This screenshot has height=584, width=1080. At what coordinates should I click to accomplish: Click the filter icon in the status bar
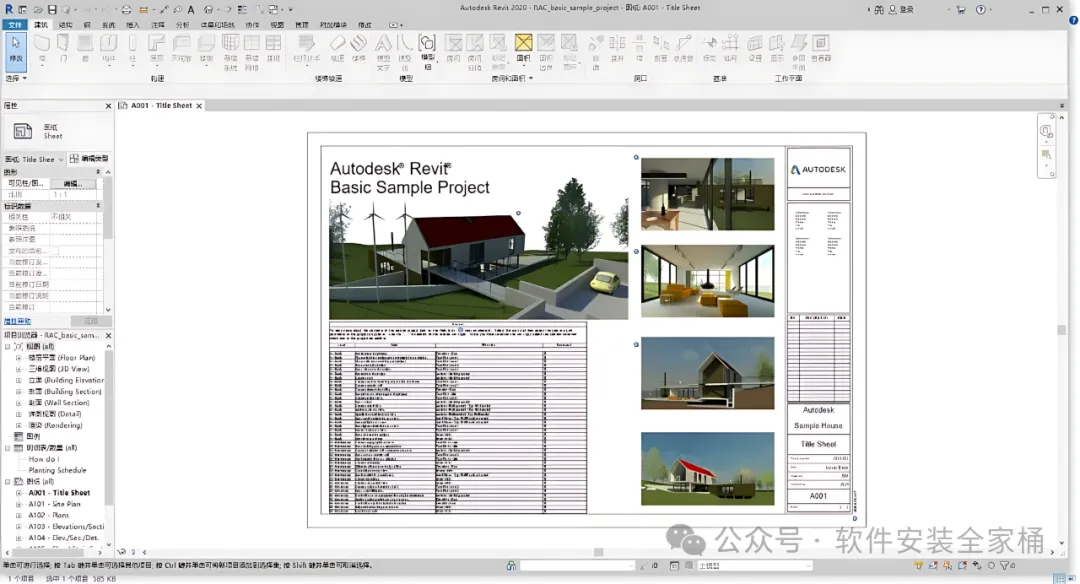point(1004,565)
